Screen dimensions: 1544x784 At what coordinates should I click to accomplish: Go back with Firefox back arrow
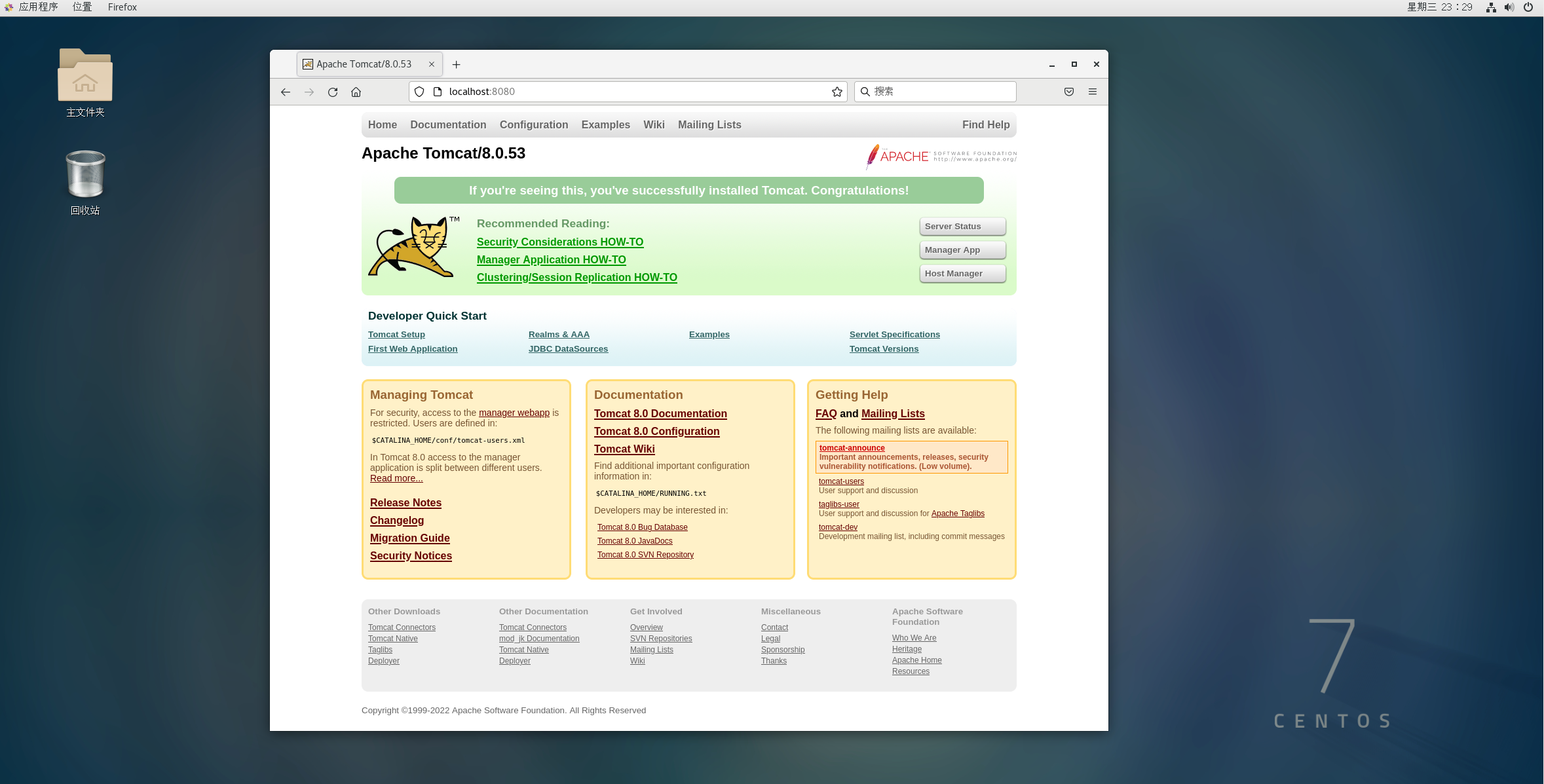click(286, 92)
